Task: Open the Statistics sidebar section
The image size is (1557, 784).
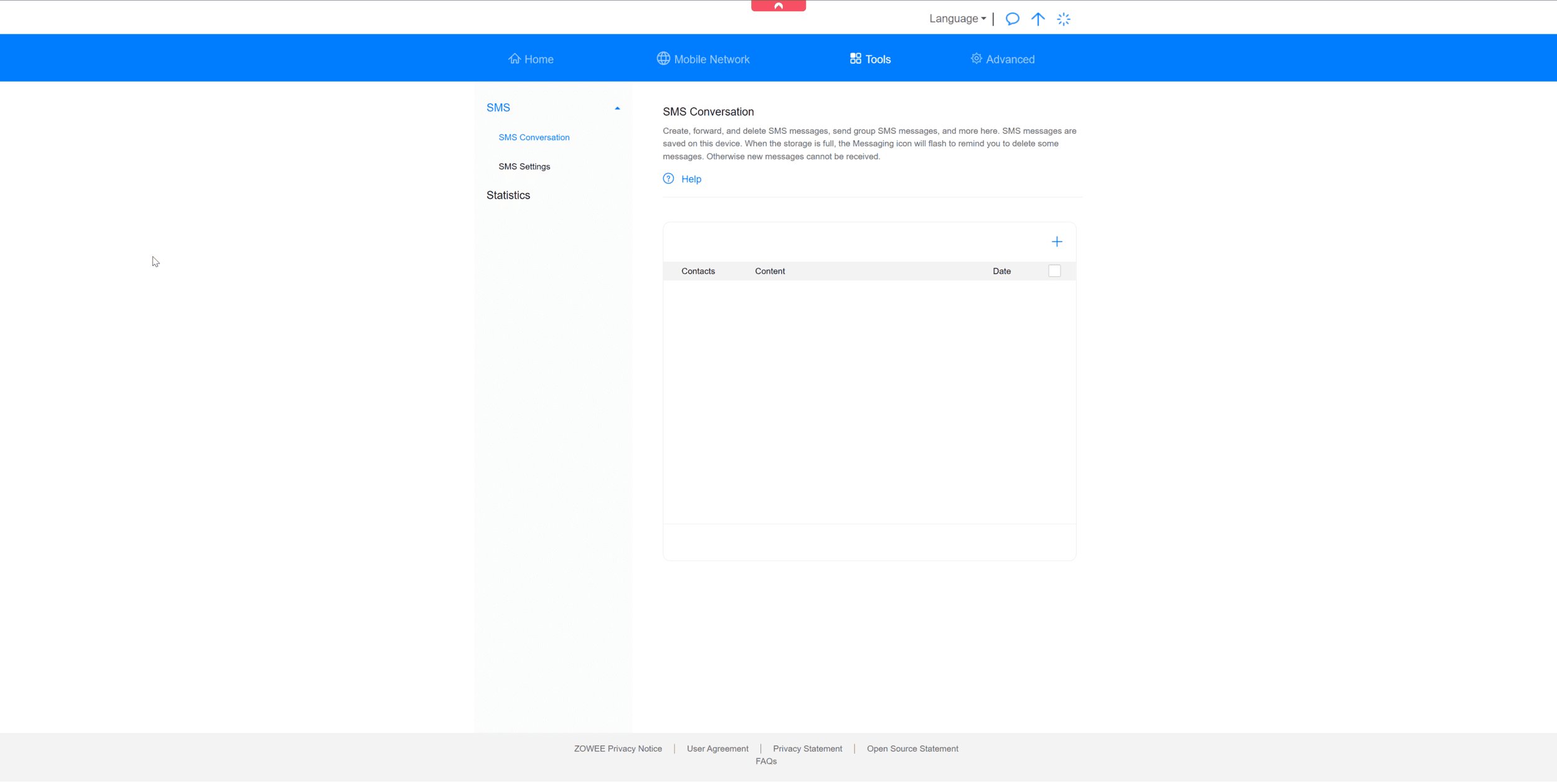Action: (508, 196)
